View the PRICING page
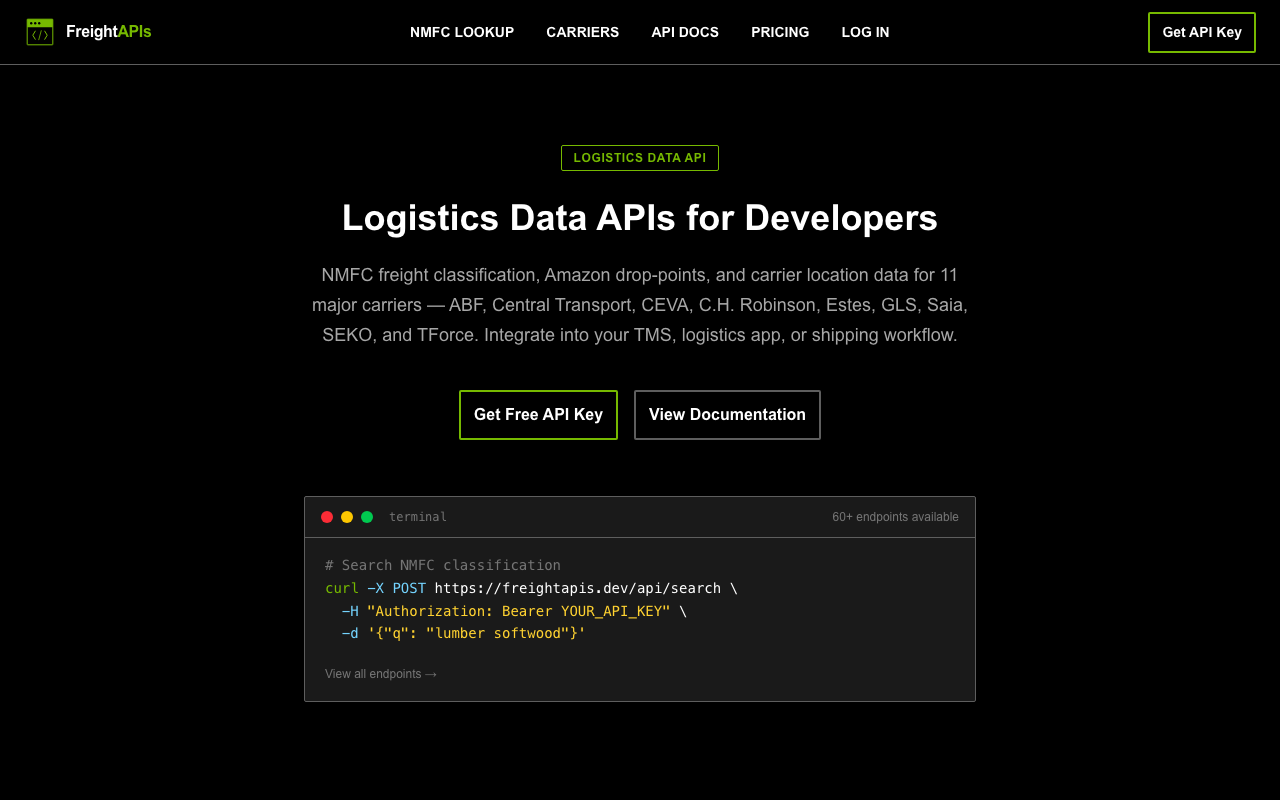The height and width of the screenshot is (800, 1280). (780, 32)
